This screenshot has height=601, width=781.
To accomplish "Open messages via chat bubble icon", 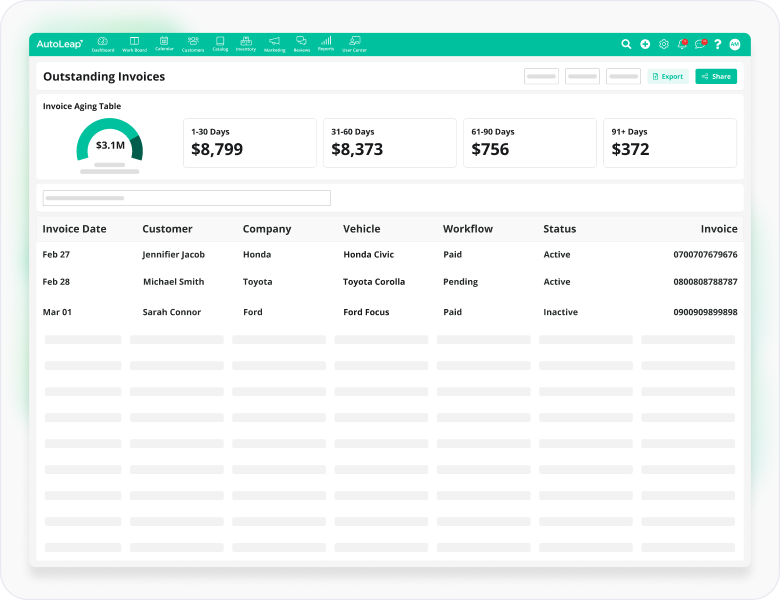I will tap(700, 44).
